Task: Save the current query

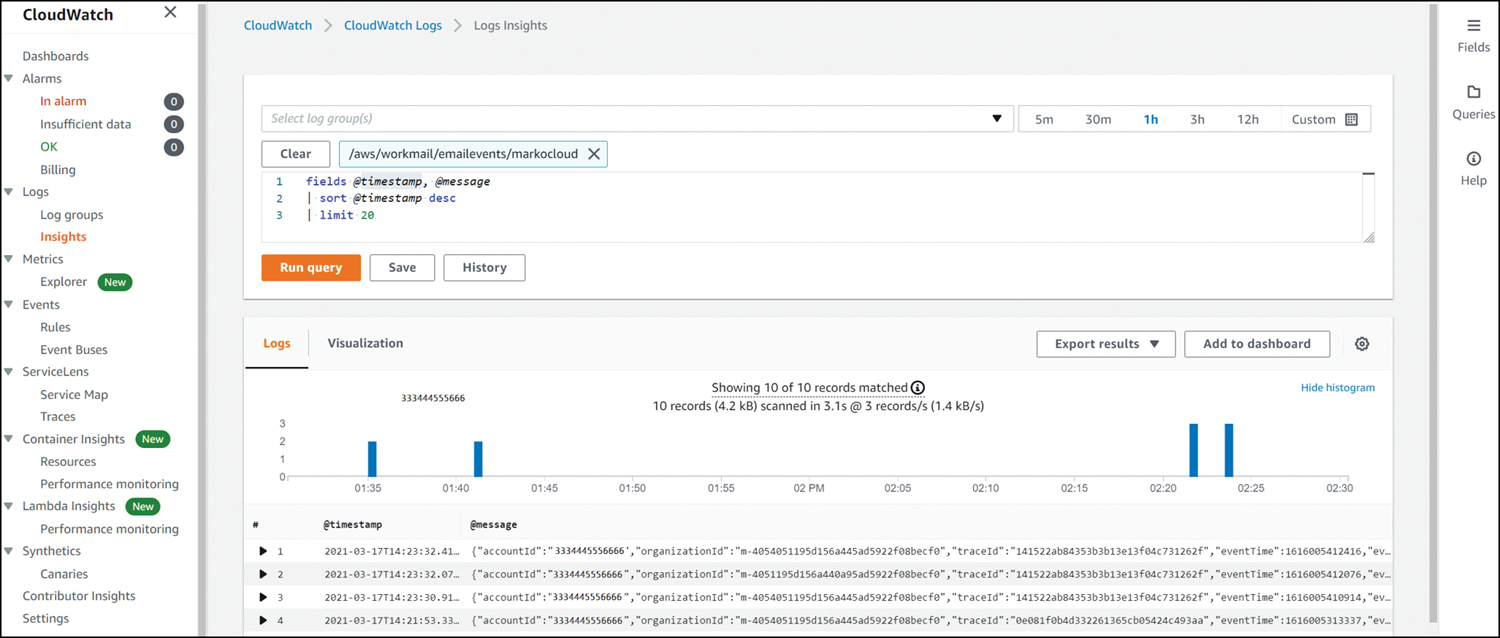Action: (x=402, y=268)
